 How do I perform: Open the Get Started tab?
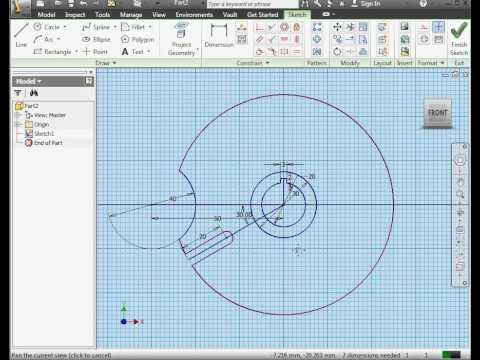click(263, 15)
